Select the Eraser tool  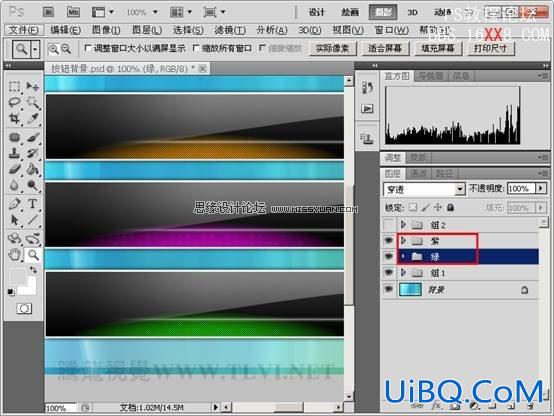[14, 169]
